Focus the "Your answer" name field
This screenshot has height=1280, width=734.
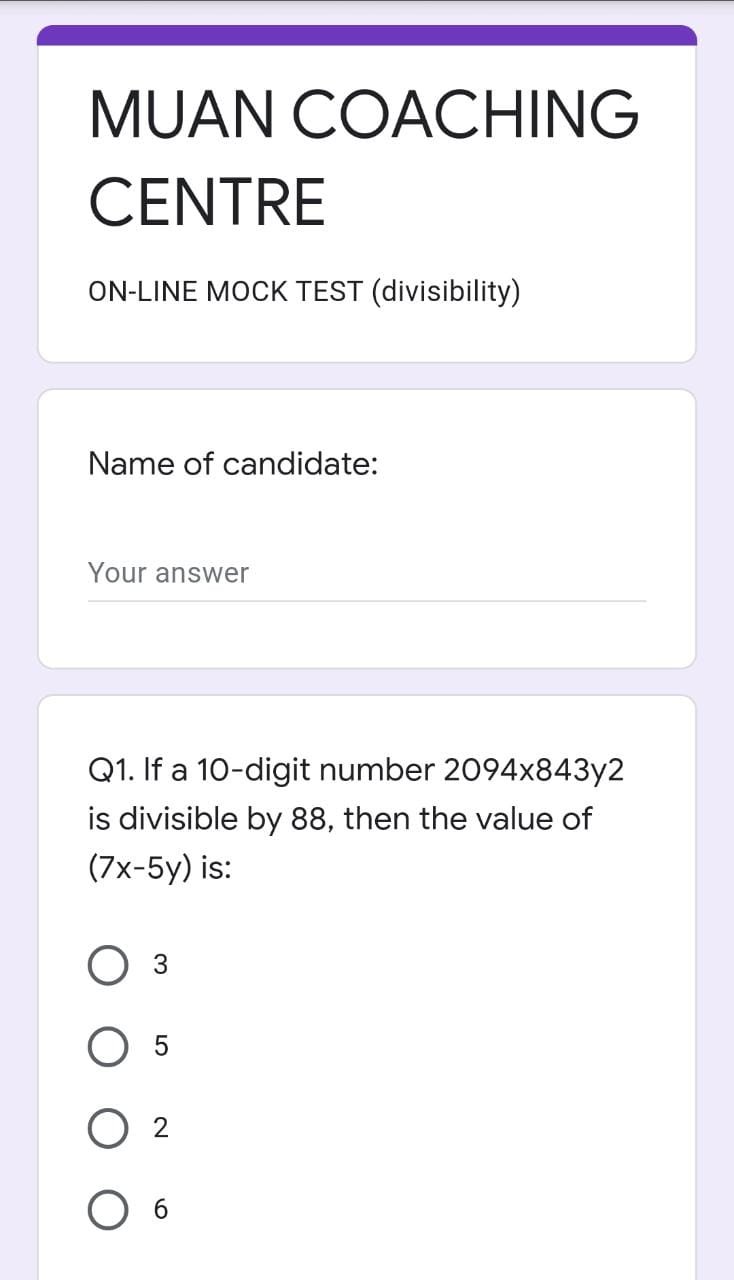(366, 573)
